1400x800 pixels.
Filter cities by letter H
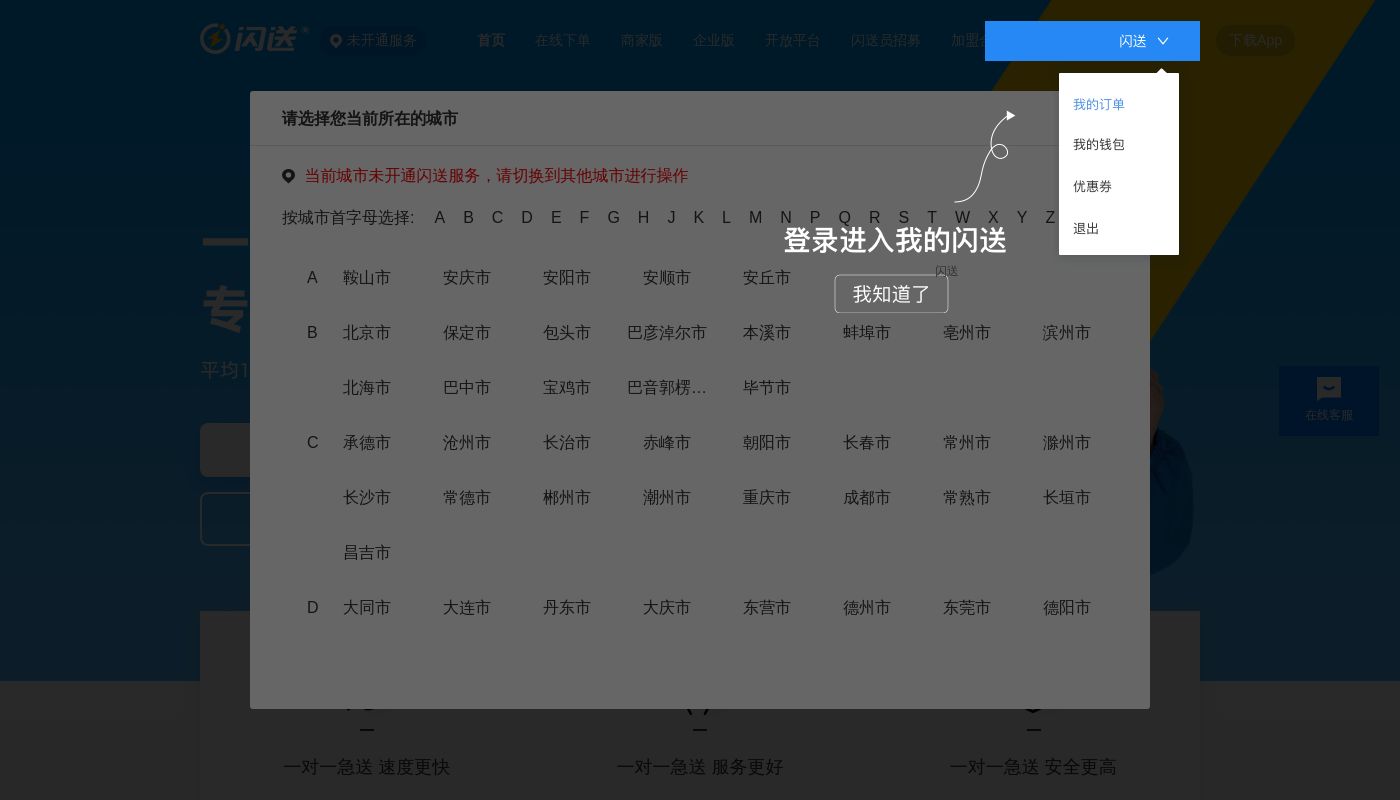[x=643, y=217]
